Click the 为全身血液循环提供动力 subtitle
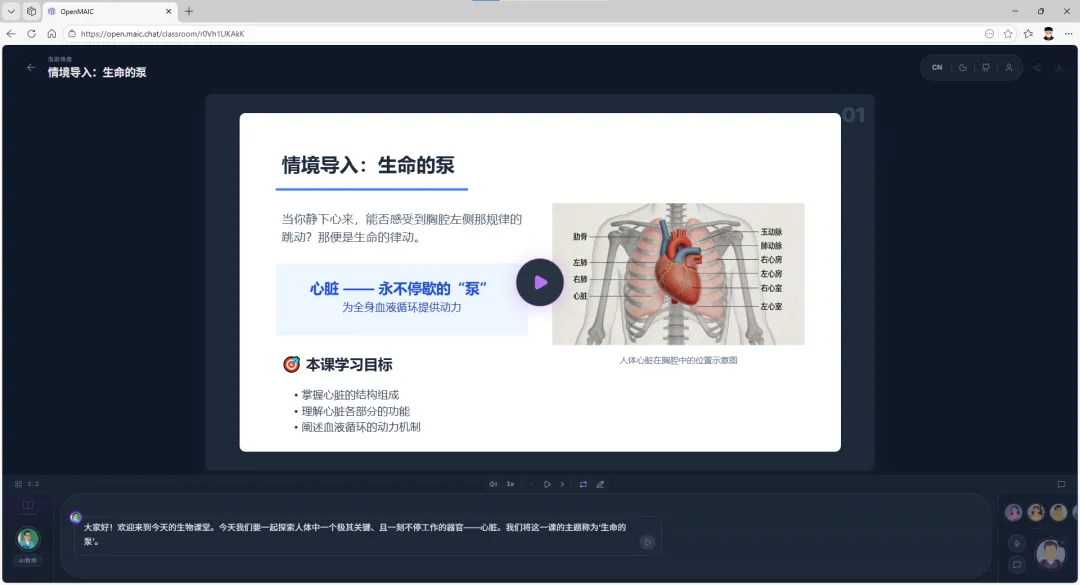1080x585 pixels. [402, 307]
